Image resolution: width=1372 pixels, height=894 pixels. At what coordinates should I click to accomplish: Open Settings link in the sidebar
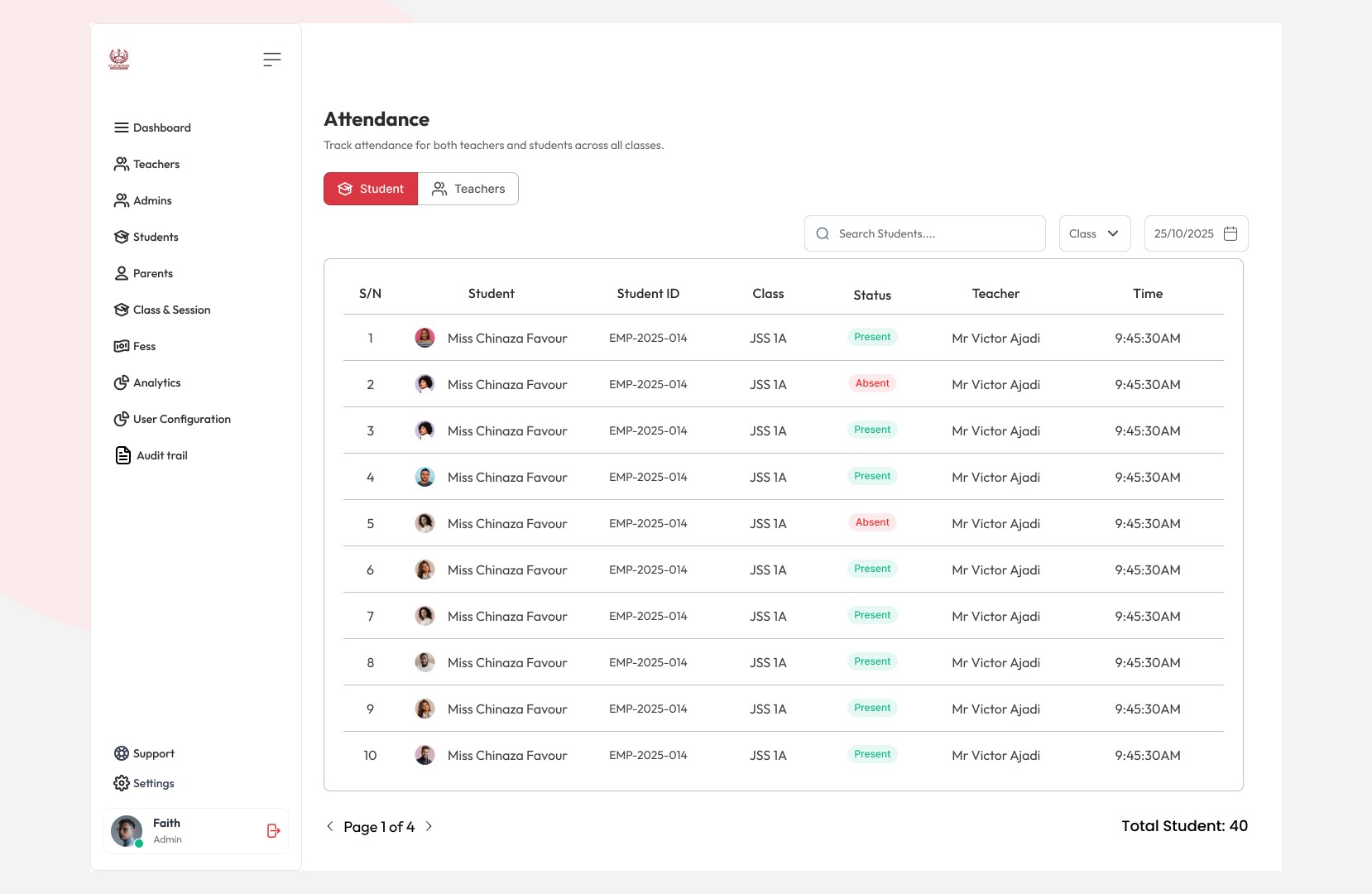pyautogui.click(x=144, y=783)
